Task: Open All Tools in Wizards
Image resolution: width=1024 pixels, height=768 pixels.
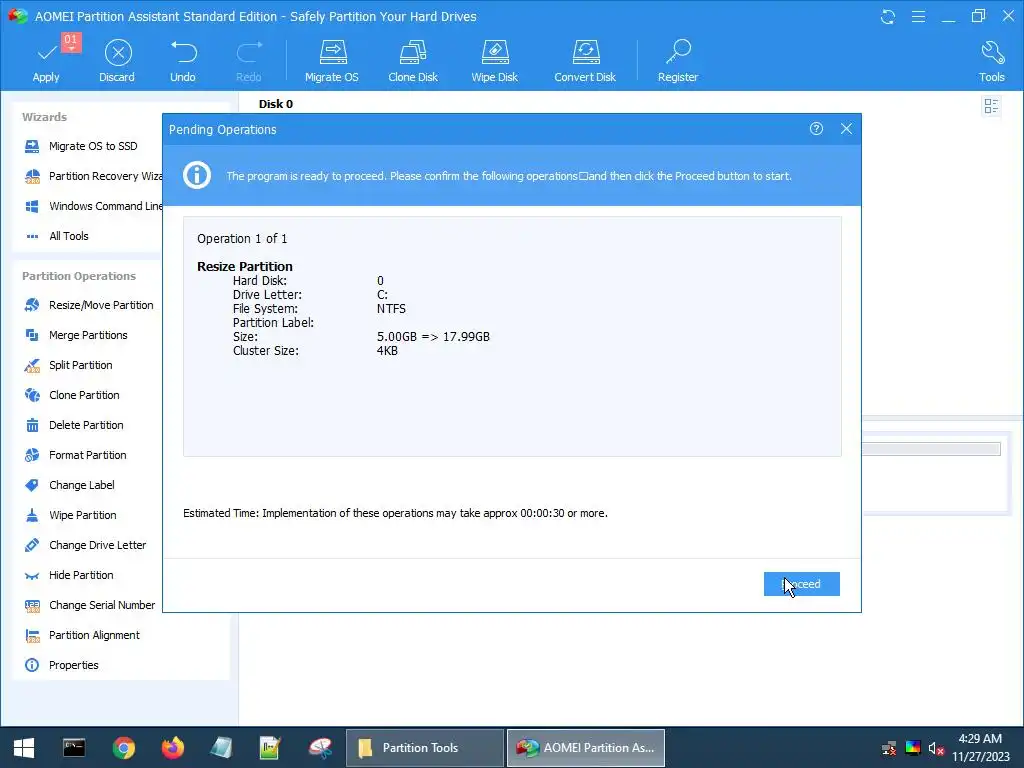Action: (x=56, y=236)
